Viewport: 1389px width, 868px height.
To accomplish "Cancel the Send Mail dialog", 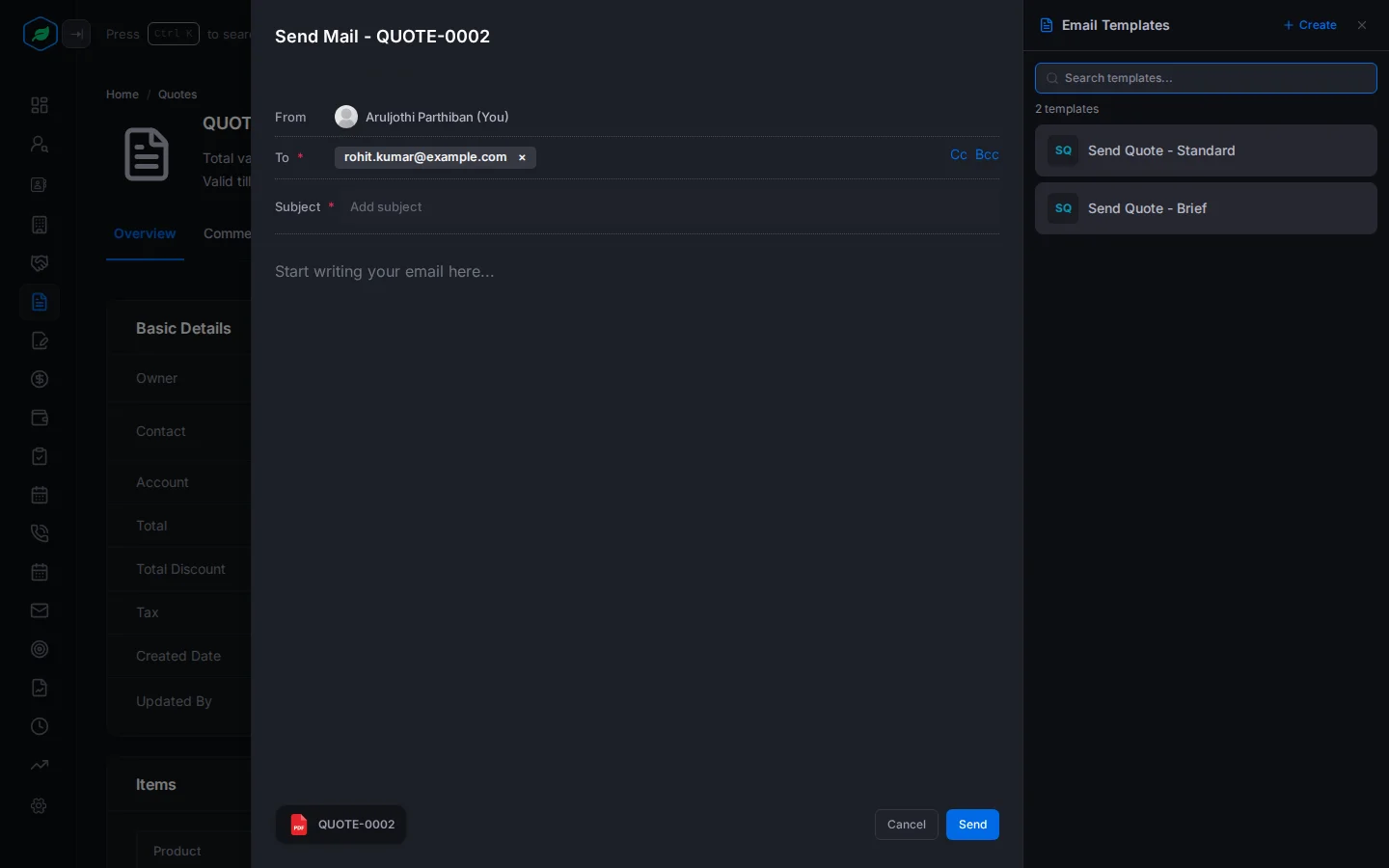I will click(x=906, y=825).
